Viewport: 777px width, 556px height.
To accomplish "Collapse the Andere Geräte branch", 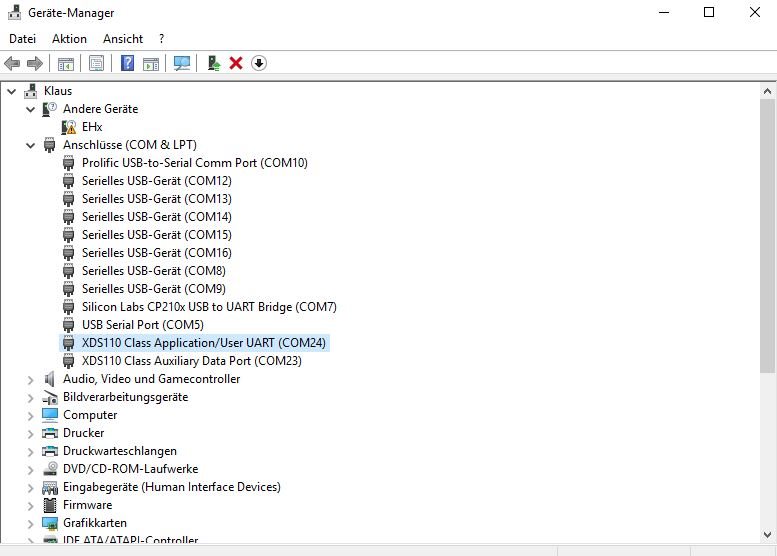I will (31, 109).
